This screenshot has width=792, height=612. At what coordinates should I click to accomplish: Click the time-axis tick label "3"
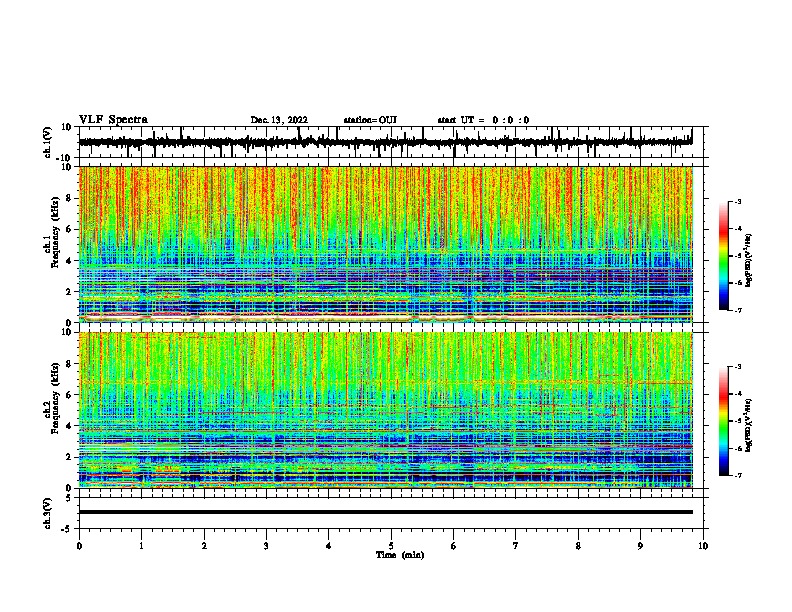266,546
